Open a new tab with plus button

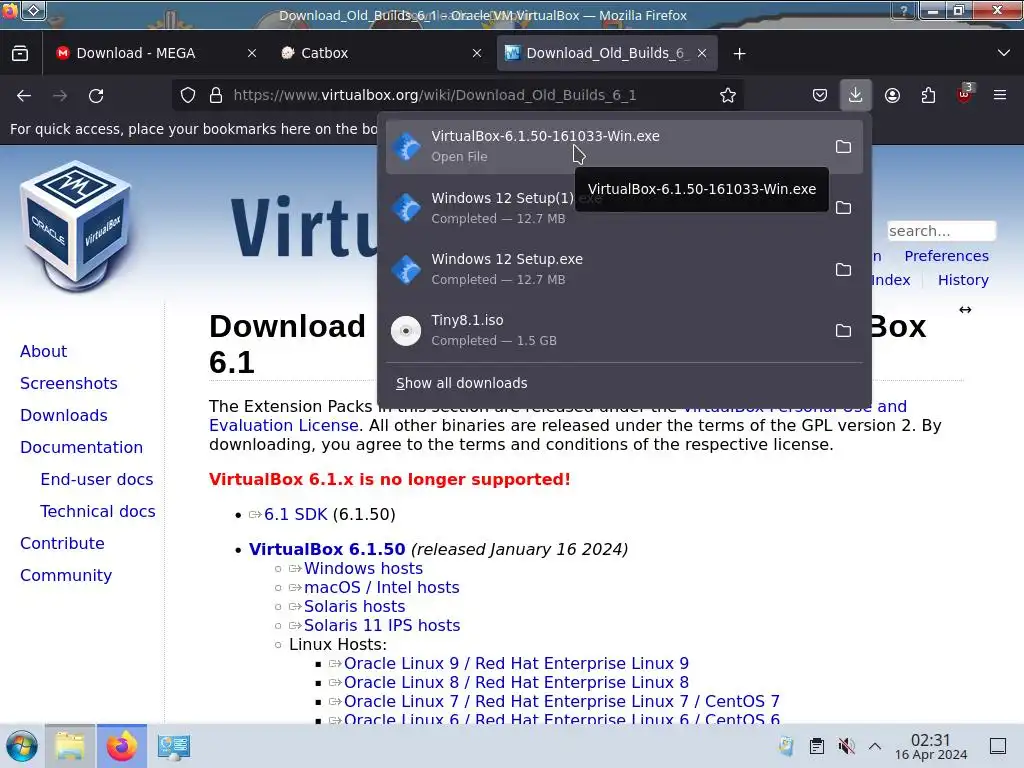(739, 54)
